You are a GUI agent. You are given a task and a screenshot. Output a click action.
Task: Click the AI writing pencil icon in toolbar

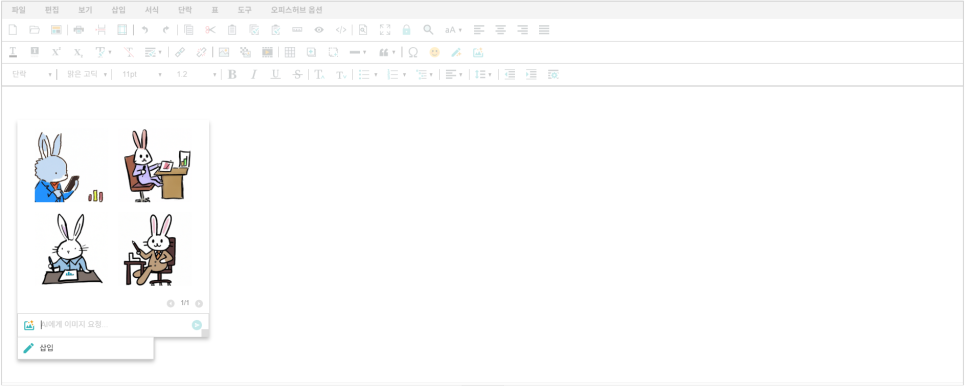457,52
